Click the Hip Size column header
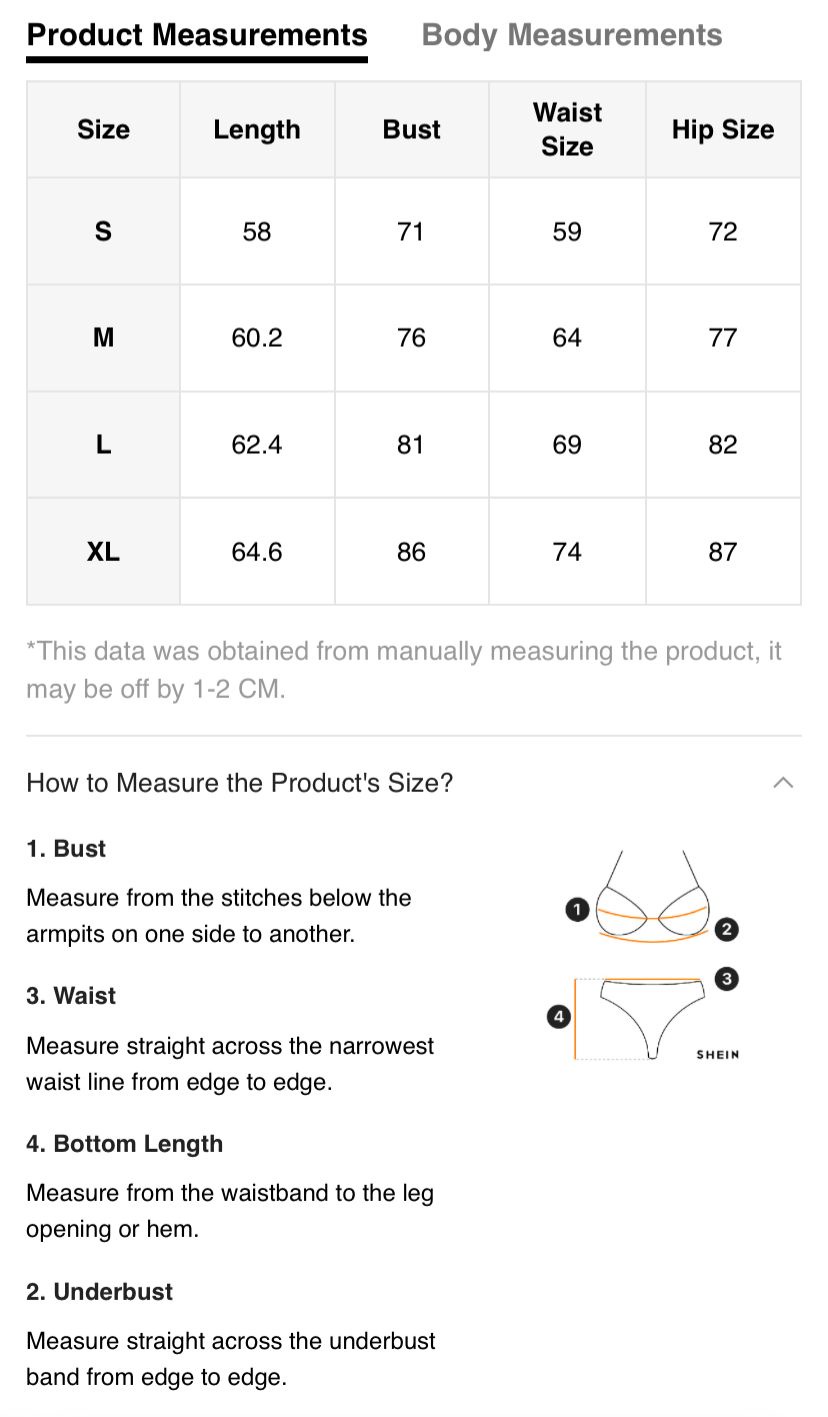This screenshot has height=1417, width=828. tap(723, 130)
